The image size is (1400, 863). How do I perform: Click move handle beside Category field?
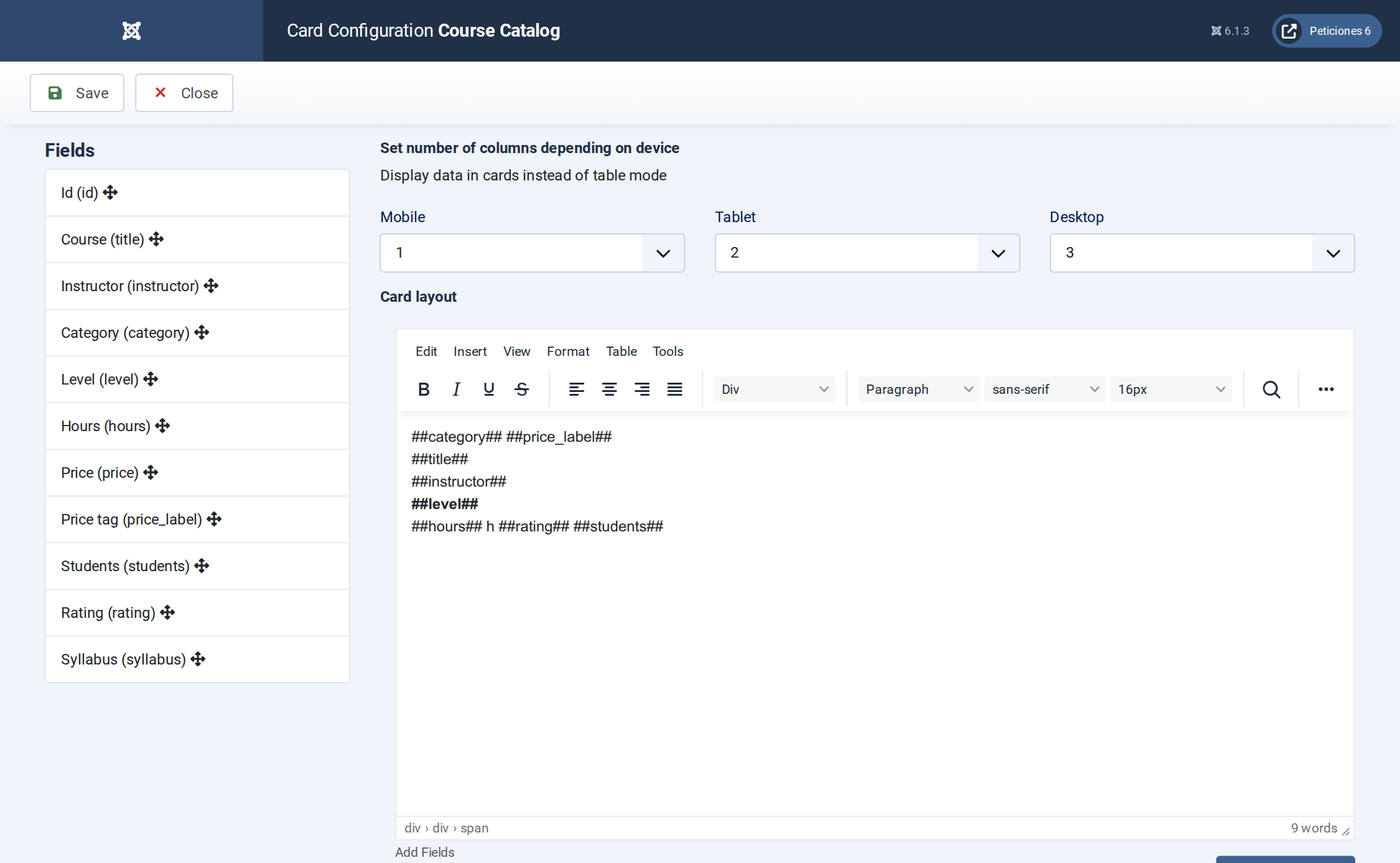(202, 332)
